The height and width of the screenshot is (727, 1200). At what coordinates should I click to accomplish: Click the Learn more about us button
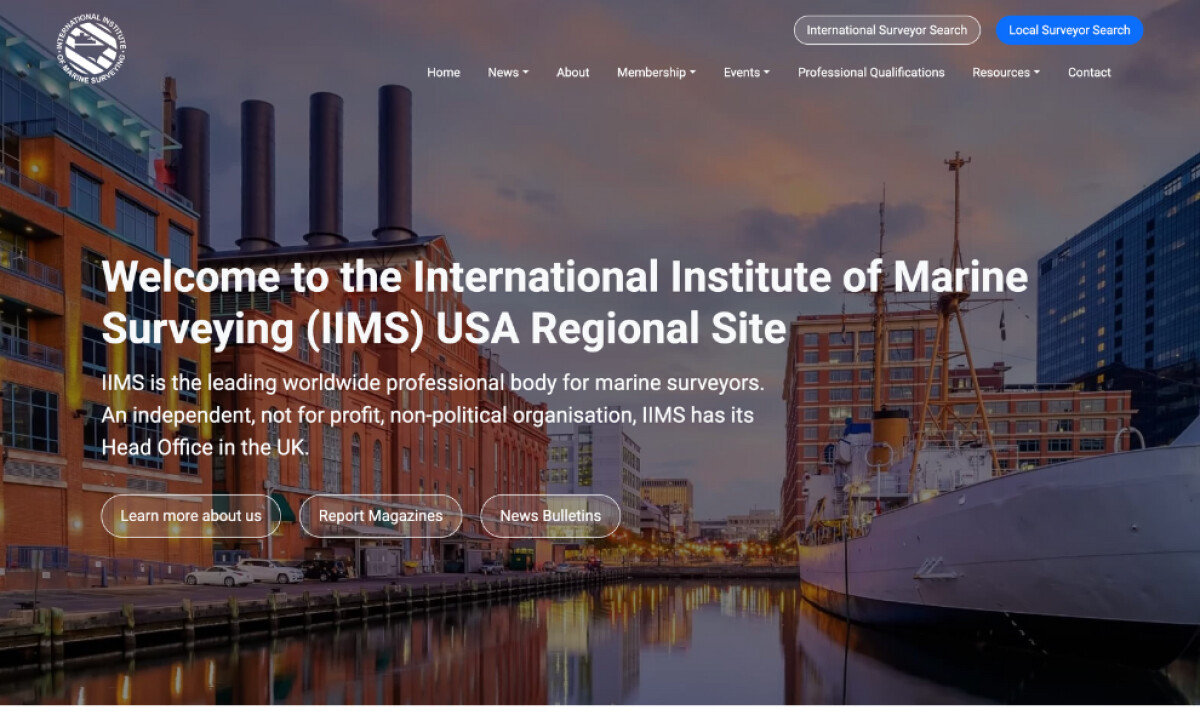click(190, 516)
